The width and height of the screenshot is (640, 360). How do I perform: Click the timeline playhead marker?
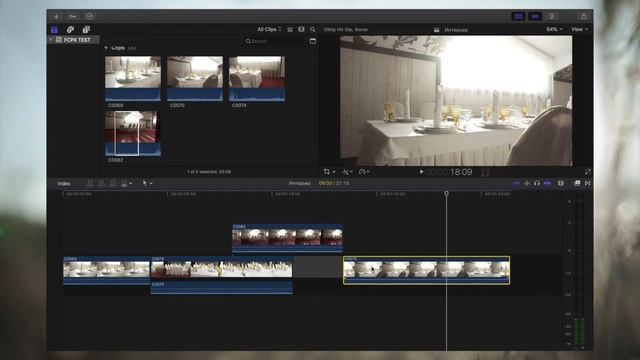[x=447, y=193]
